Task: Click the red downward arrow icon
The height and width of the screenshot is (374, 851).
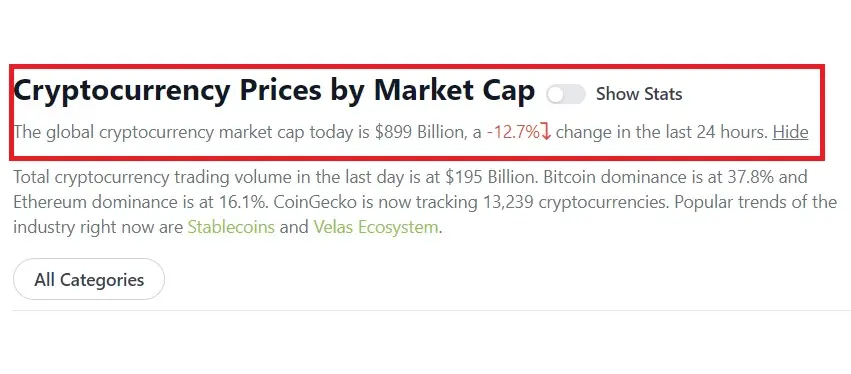Action: pyautogui.click(x=546, y=132)
